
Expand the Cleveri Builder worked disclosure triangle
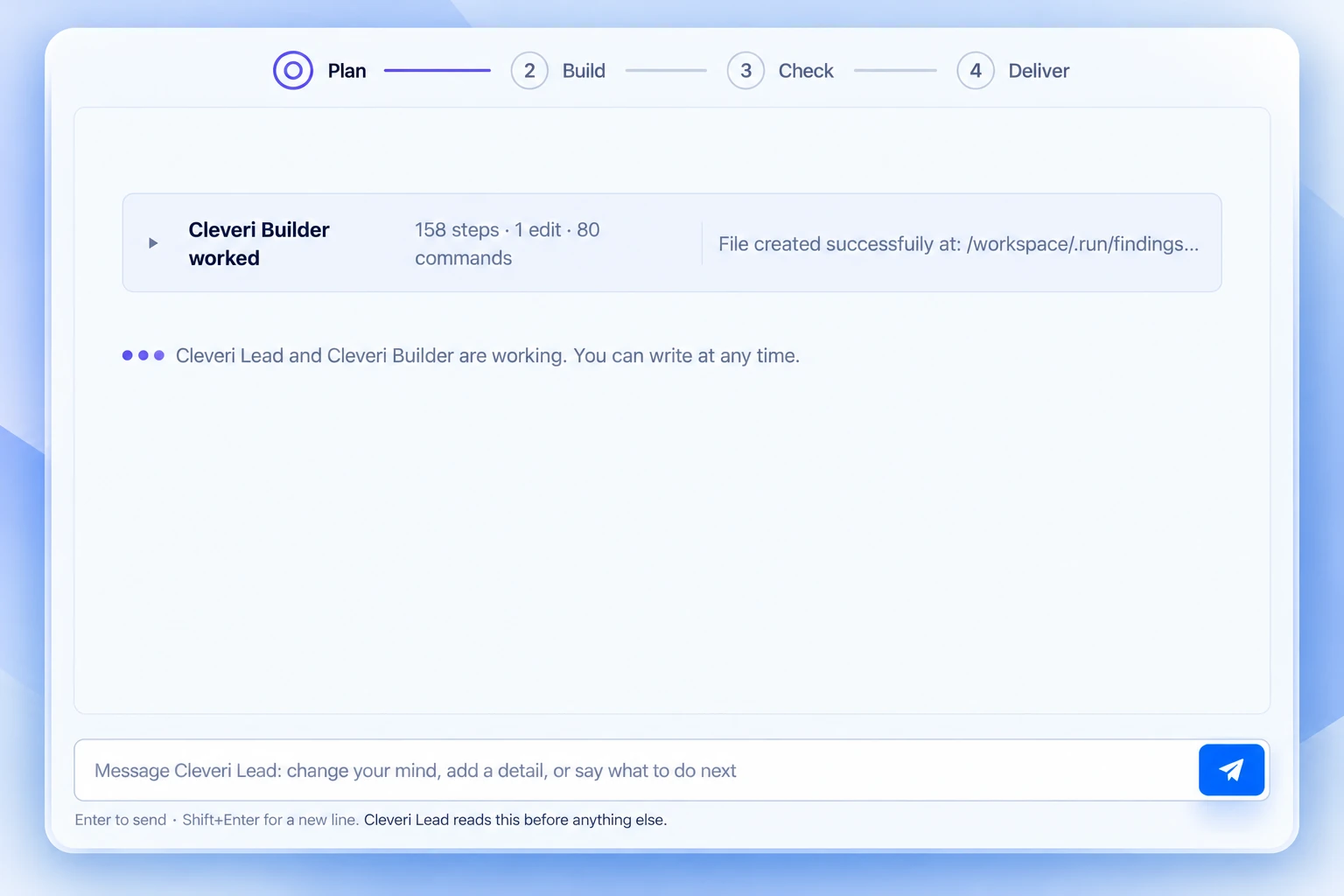(153, 243)
